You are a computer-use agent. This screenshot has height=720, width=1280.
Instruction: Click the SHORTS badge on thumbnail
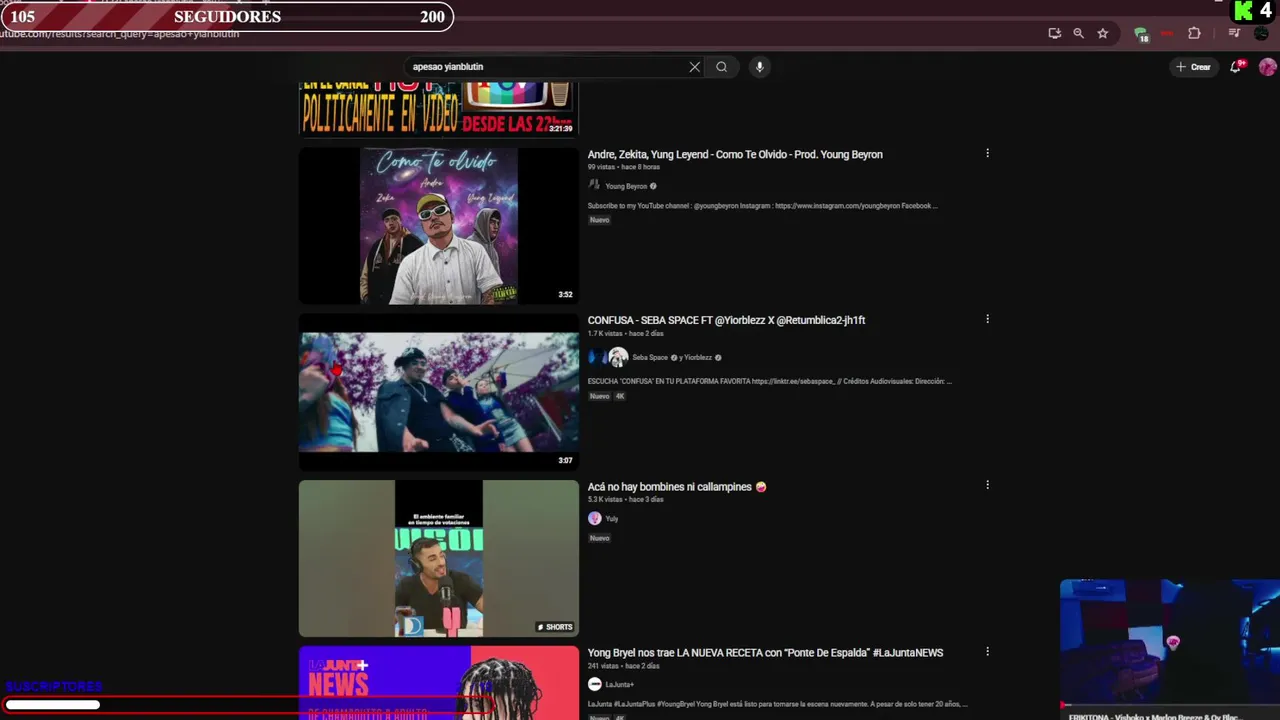(x=555, y=627)
